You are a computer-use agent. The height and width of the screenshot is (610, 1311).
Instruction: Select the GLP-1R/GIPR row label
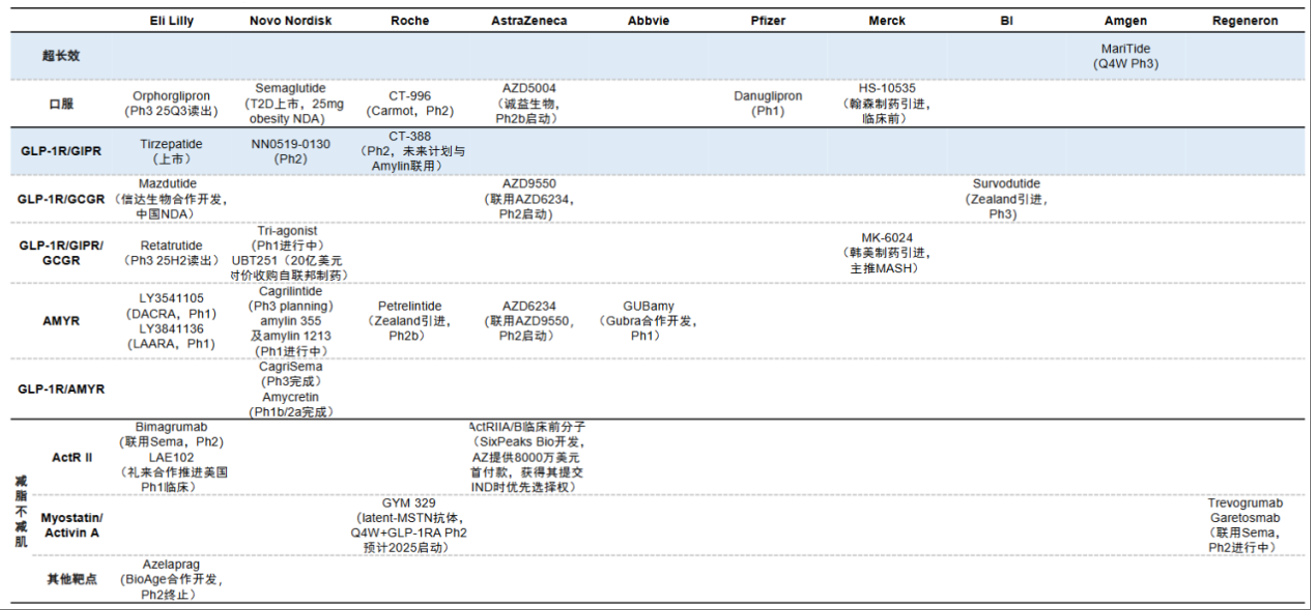61,151
